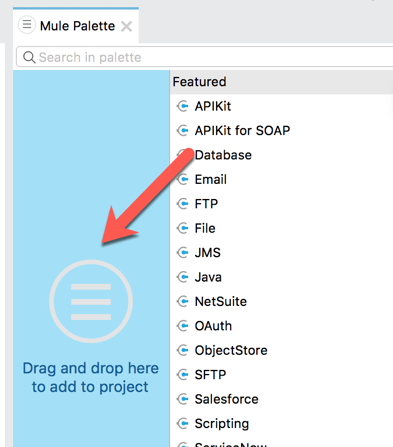Click the Salesforce connector icon

pos(183,399)
